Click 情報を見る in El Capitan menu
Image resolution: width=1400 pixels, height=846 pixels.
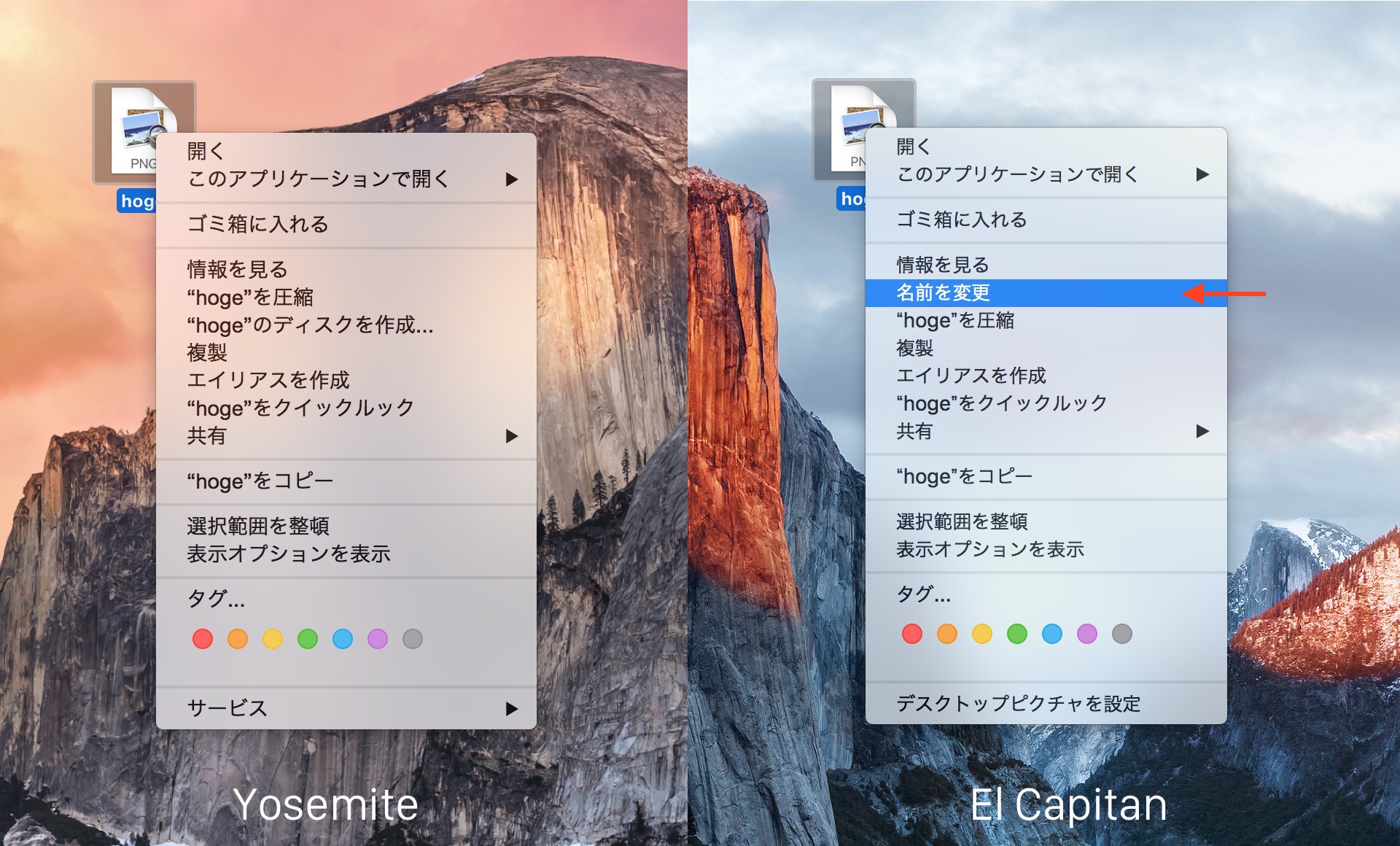pos(943,265)
